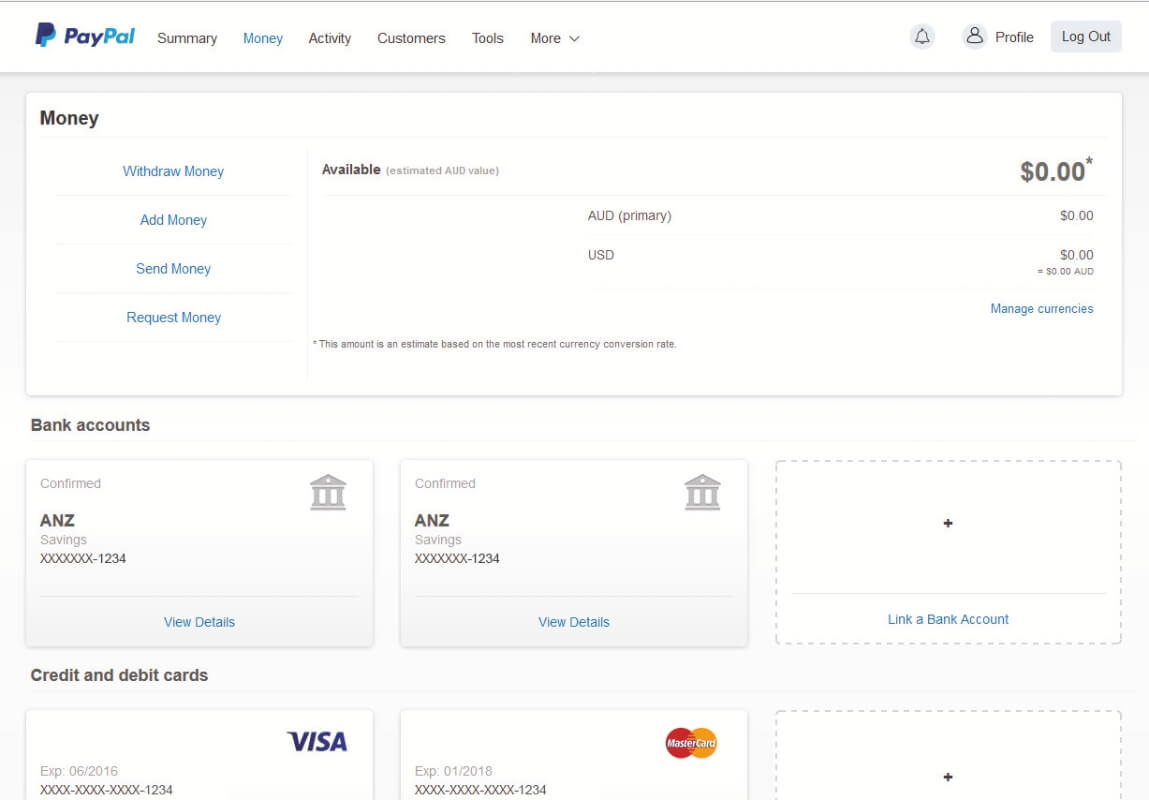The width and height of the screenshot is (1149, 800).
Task: View Details of the first ANZ account
Action: click(199, 622)
